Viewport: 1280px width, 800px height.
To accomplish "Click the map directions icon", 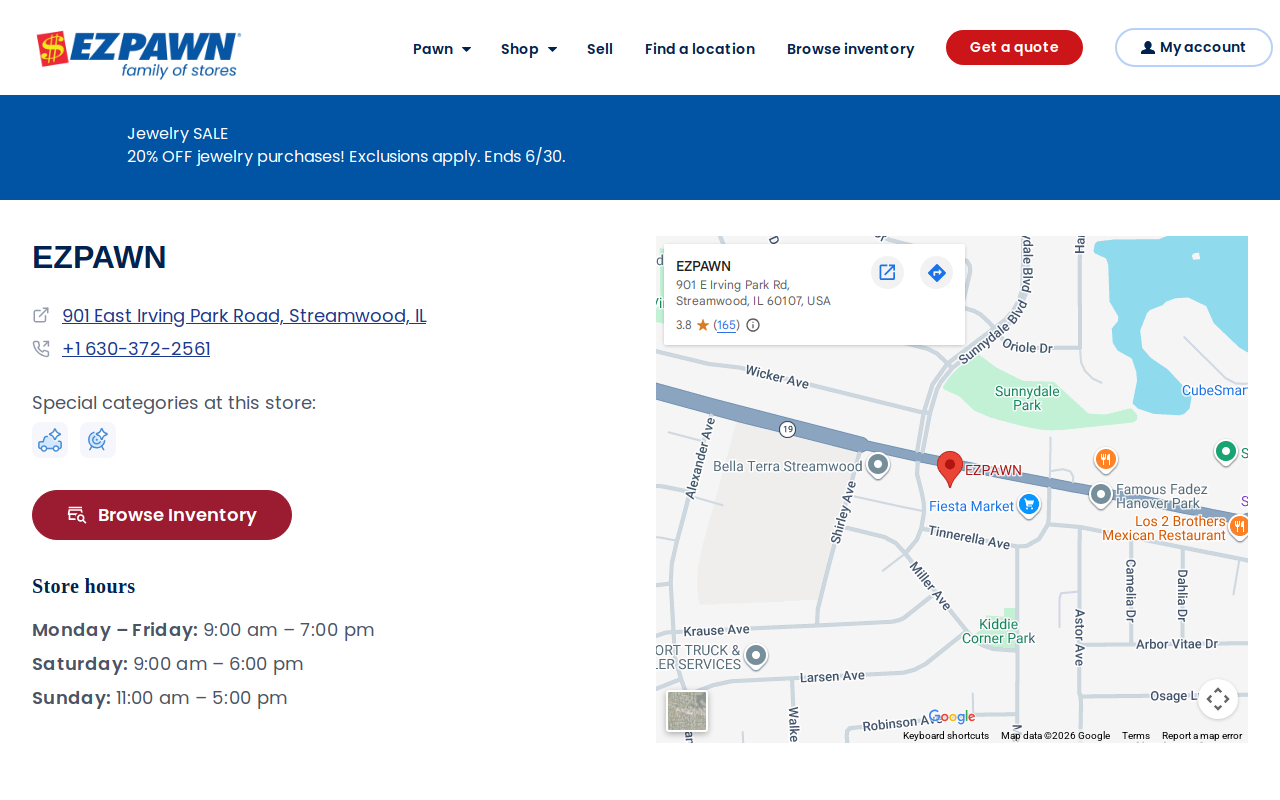I will point(936,272).
